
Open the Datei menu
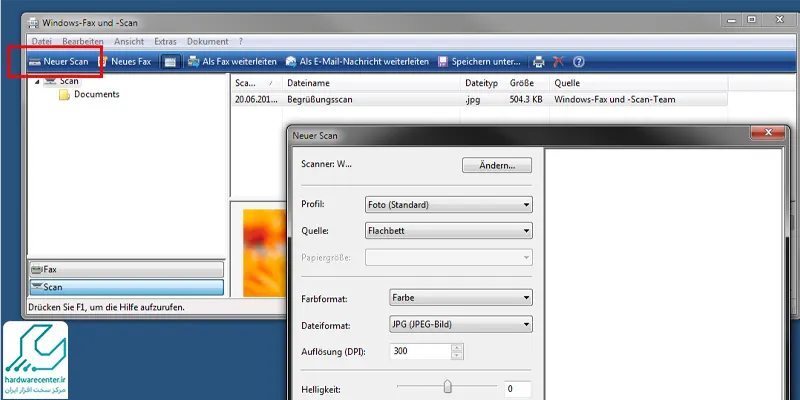pos(41,41)
